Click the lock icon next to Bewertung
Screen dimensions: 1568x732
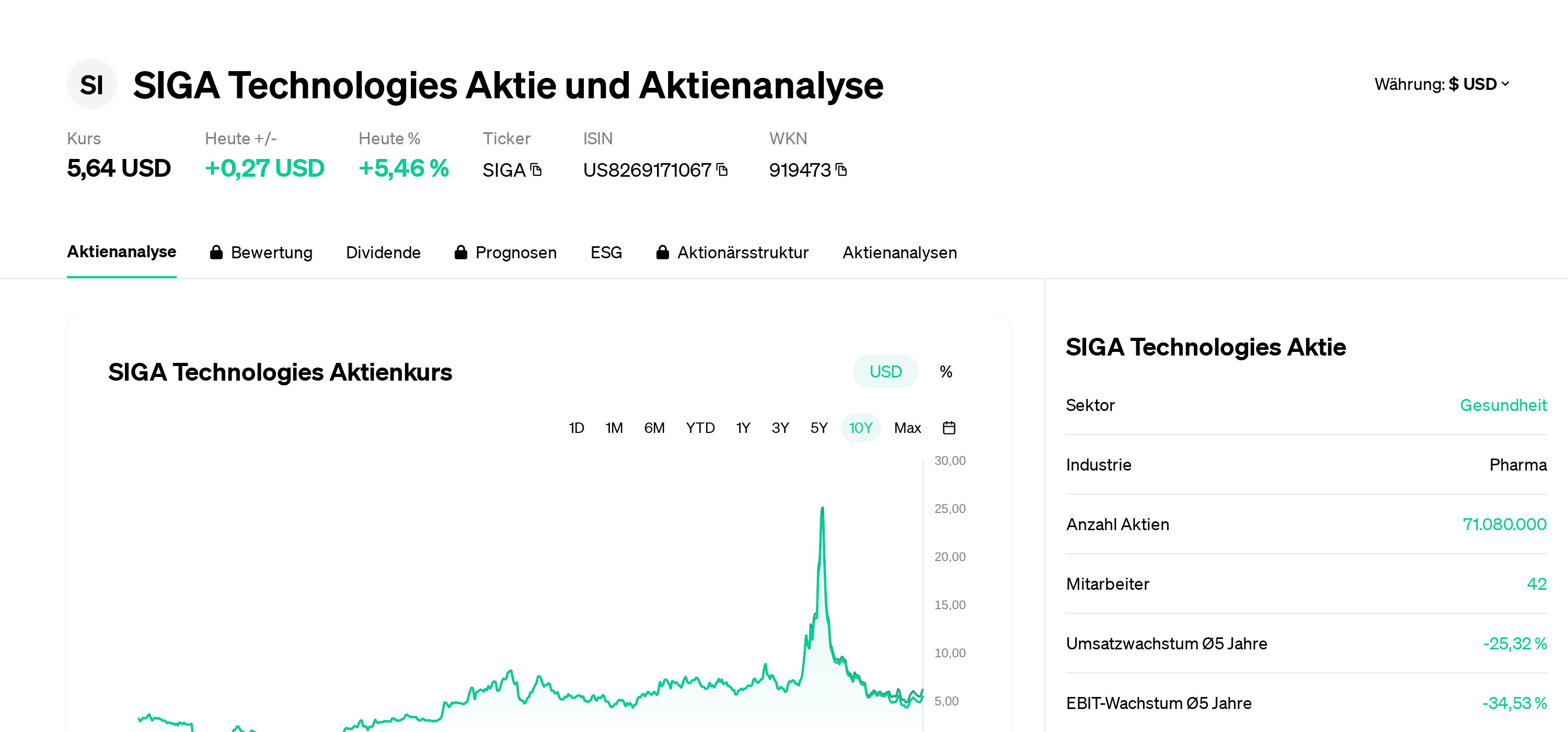pyautogui.click(x=216, y=252)
